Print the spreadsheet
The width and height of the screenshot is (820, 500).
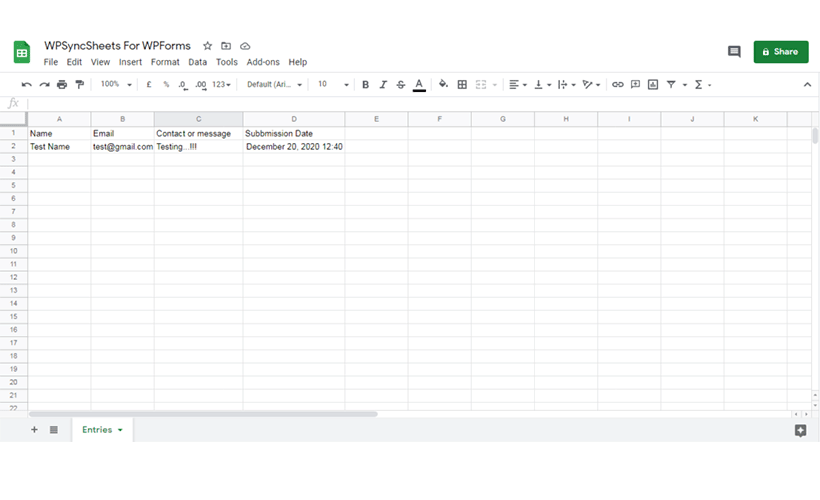pos(62,84)
